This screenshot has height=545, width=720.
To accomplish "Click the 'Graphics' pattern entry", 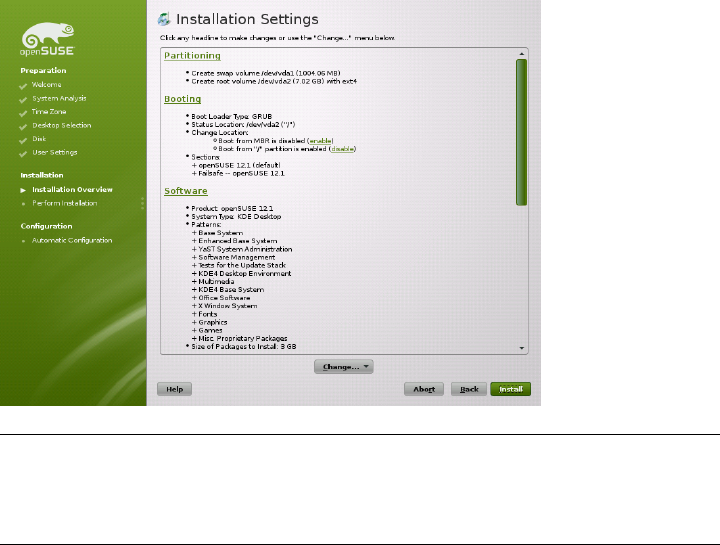I will [213, 323].
